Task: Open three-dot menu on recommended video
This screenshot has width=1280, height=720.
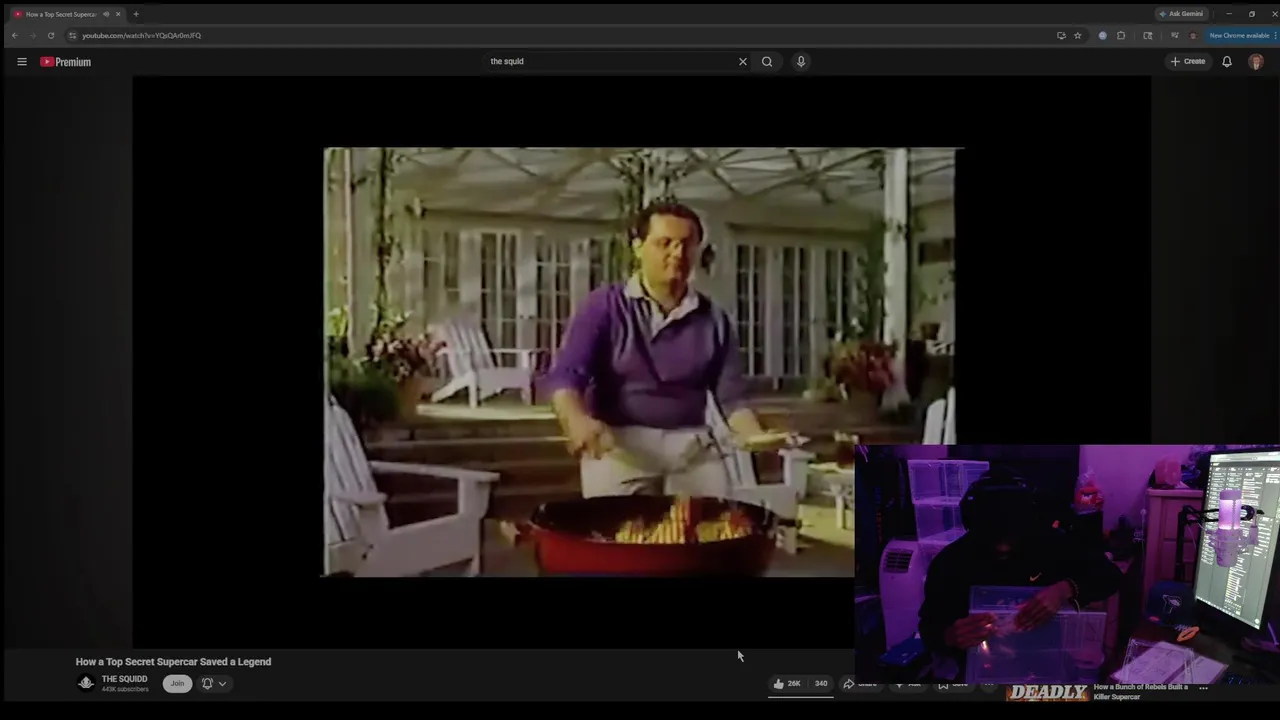Action: tap(1204, 688)
